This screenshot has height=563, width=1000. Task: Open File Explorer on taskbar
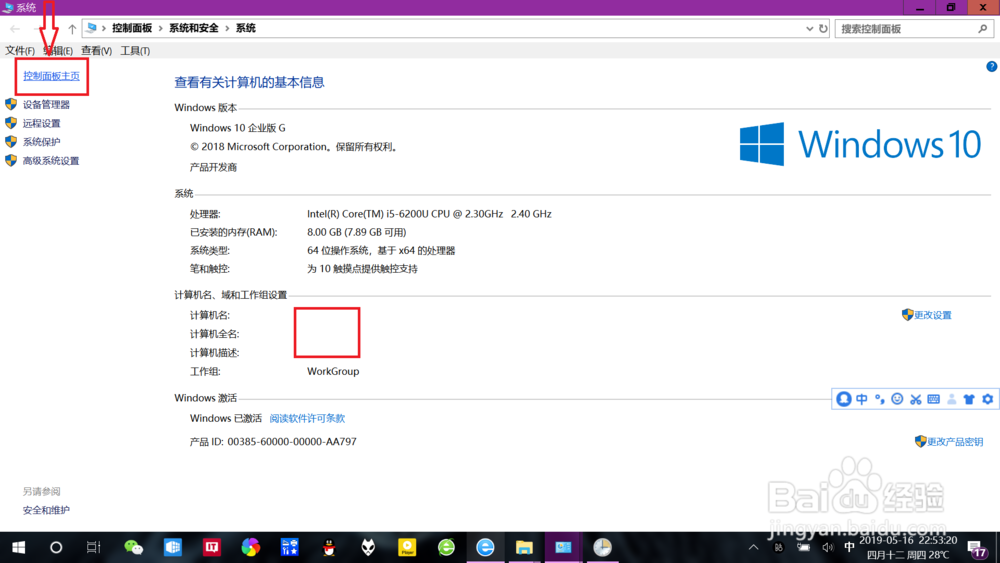tap(524, 547)
